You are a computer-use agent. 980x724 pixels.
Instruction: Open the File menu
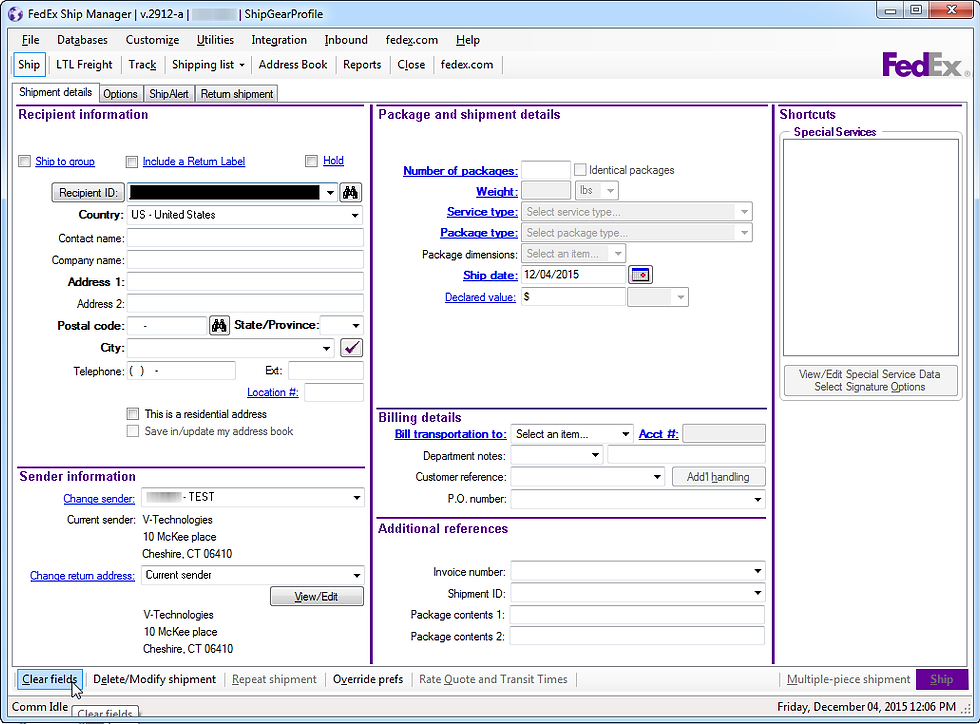point(30,40)
